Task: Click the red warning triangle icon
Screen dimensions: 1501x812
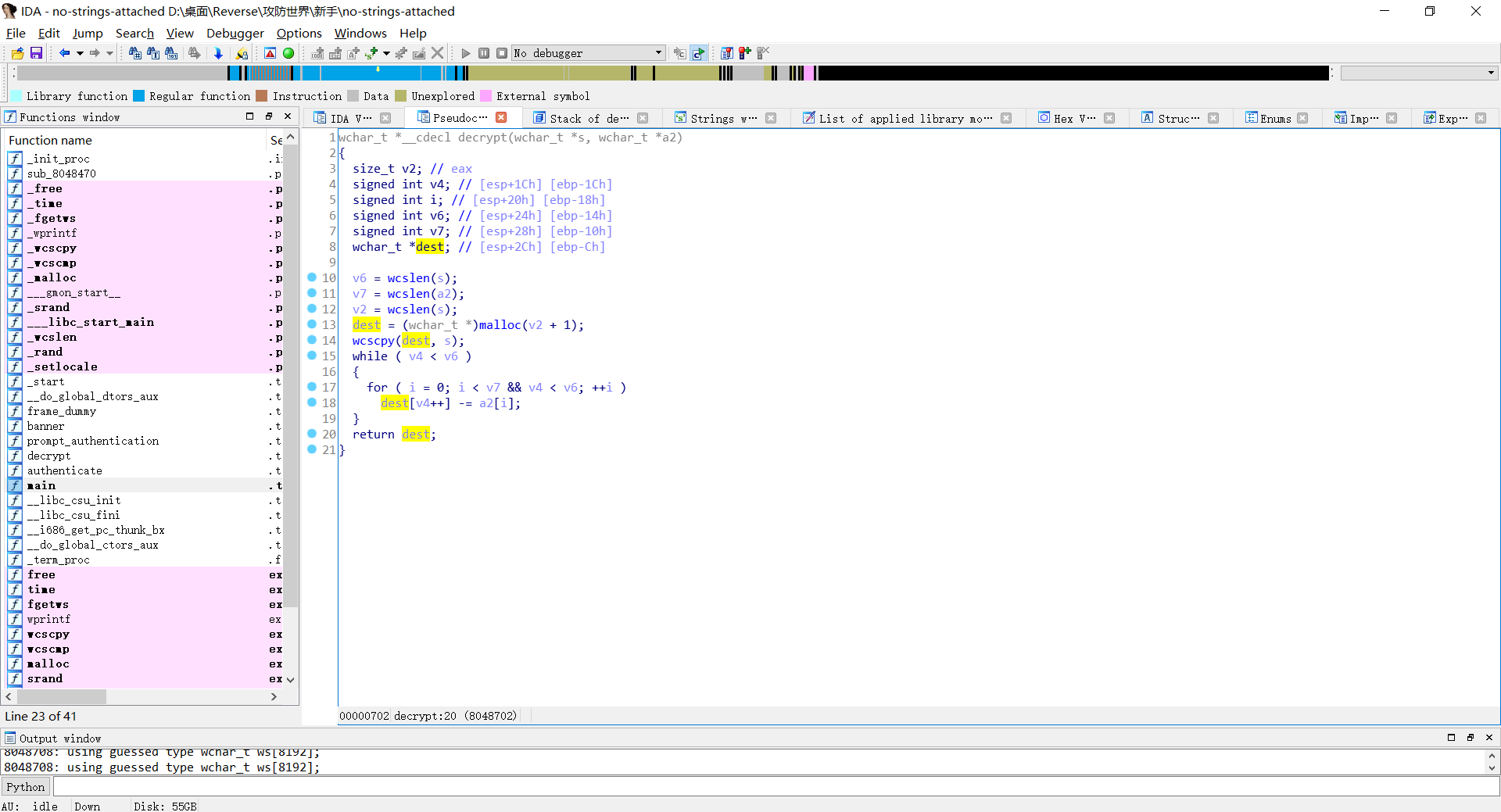Action: coord(270,53)
